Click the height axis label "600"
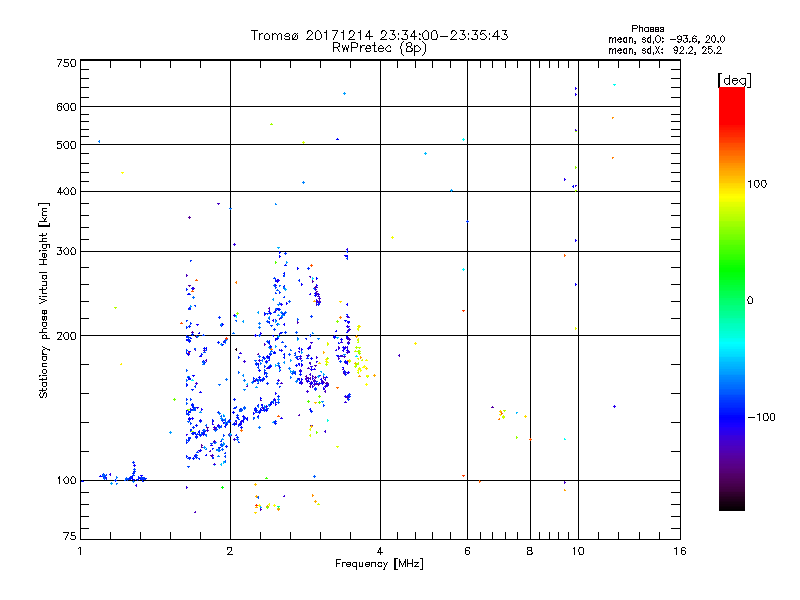Viewport: 800px width, 600px height. click(66, 107)
